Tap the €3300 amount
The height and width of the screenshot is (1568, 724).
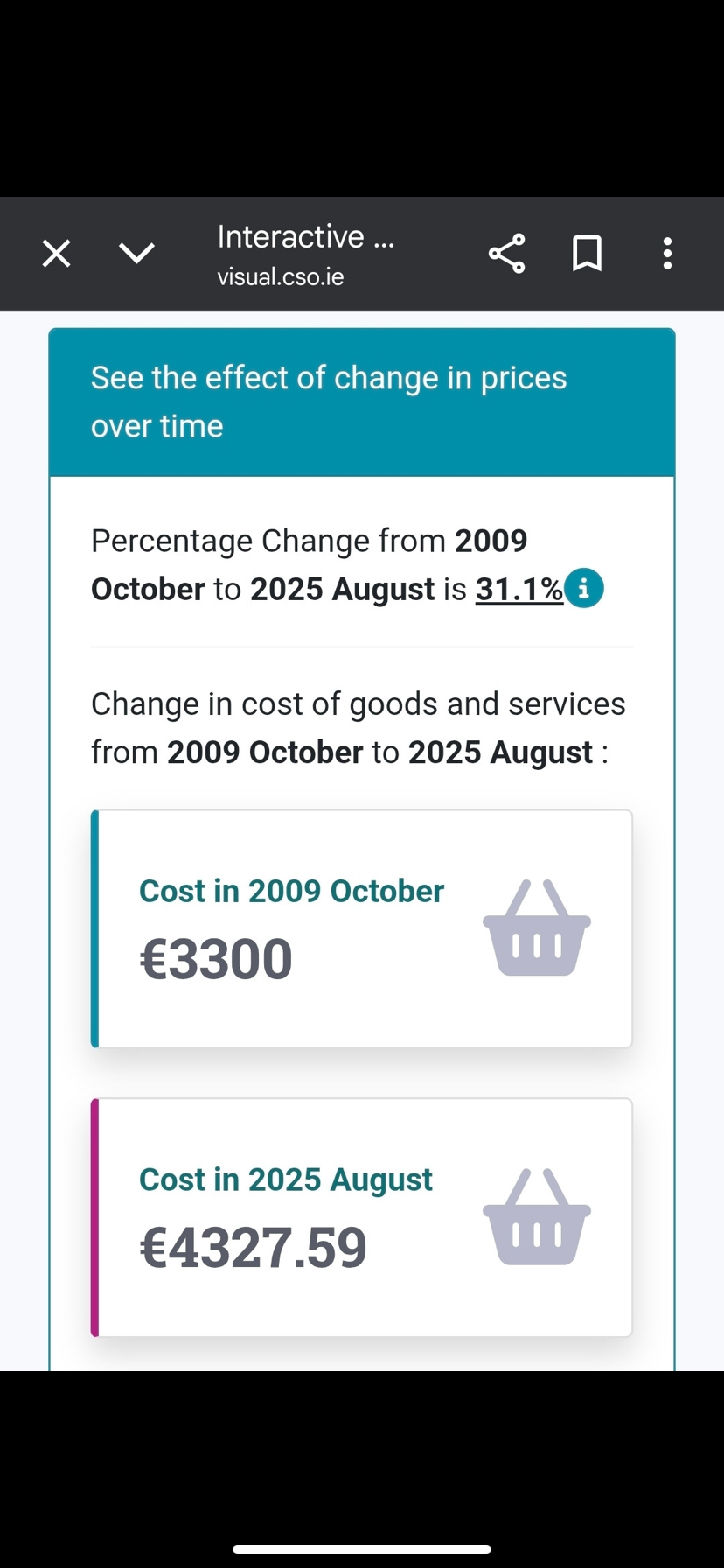pos(216,959)
